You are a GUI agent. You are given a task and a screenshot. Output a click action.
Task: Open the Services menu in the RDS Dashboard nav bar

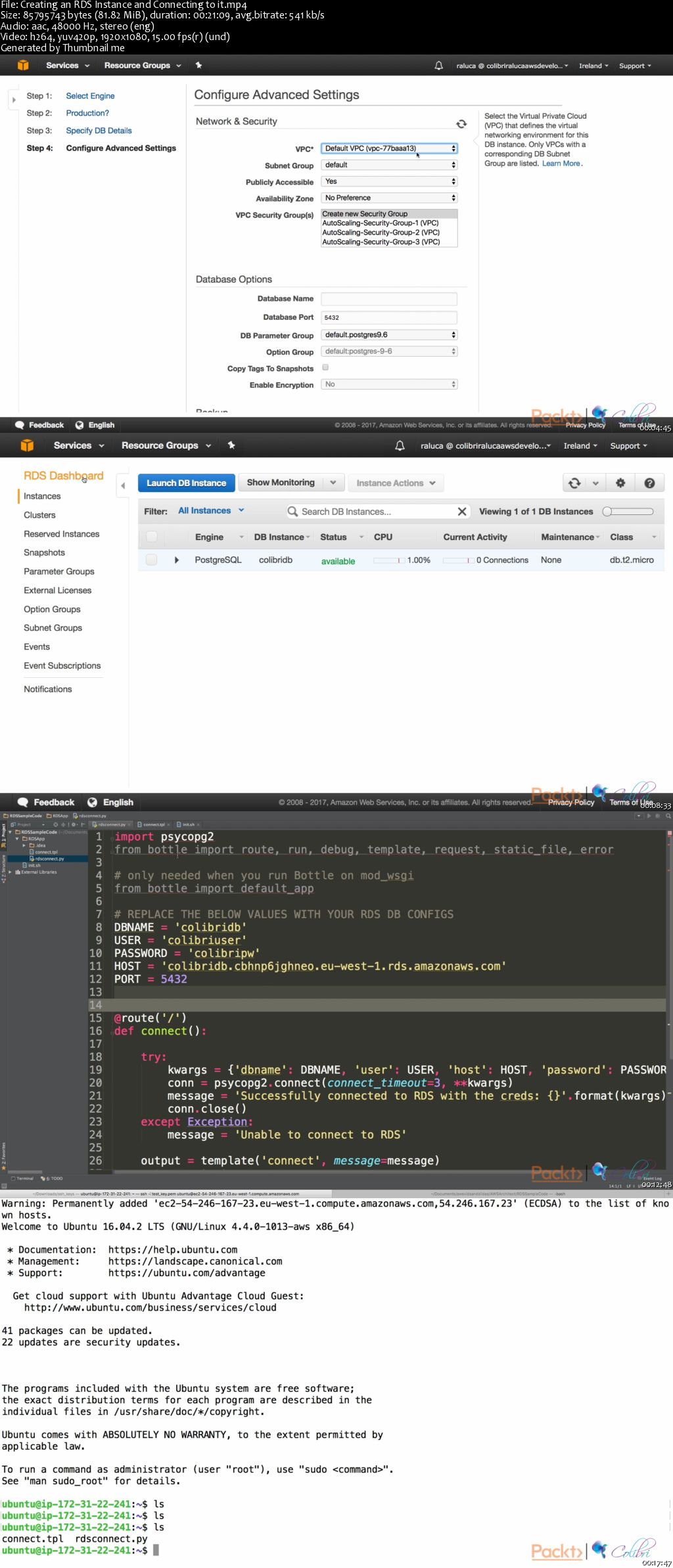[79, 445]
